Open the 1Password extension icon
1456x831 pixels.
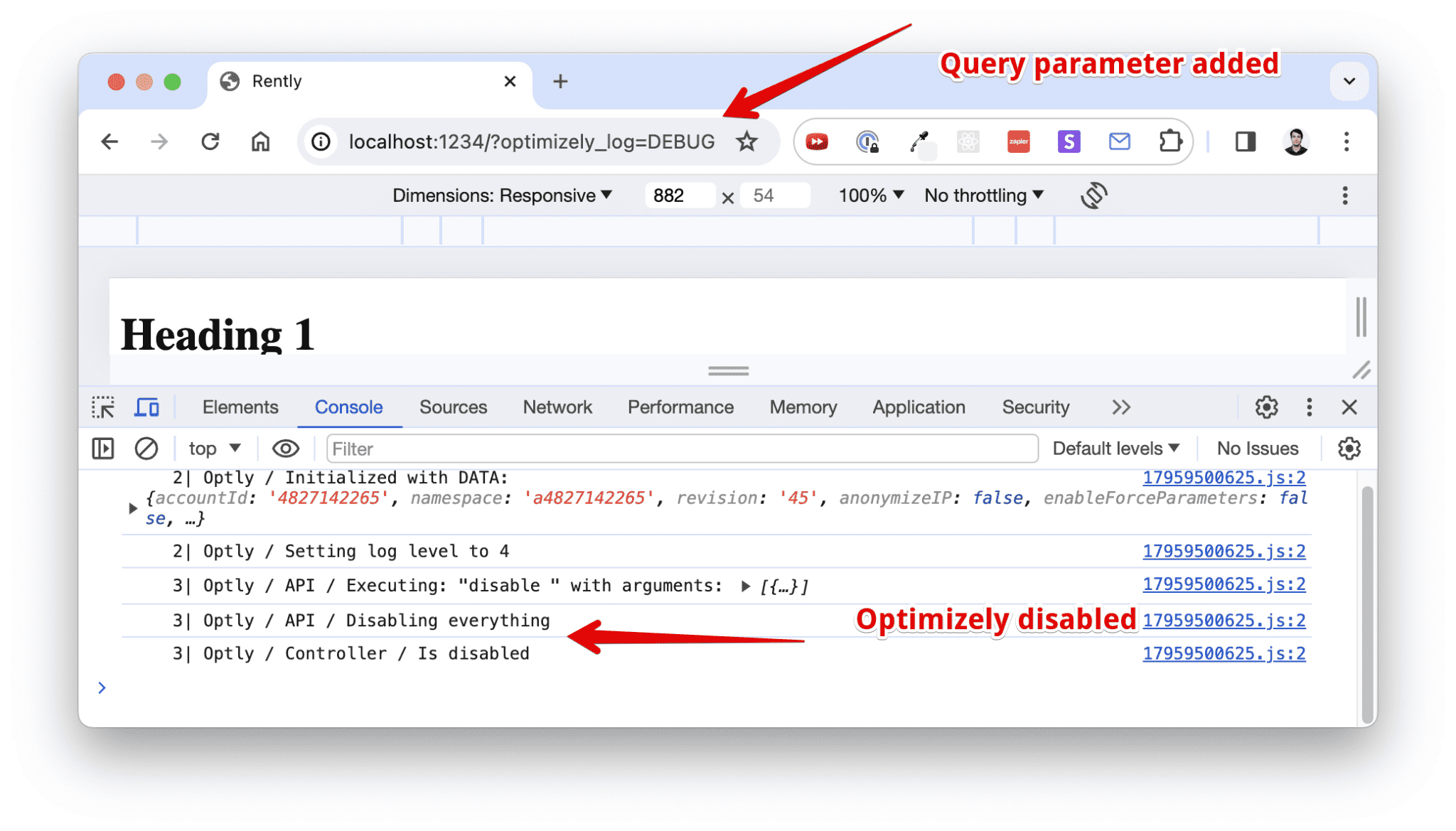[x=869, y=141]
